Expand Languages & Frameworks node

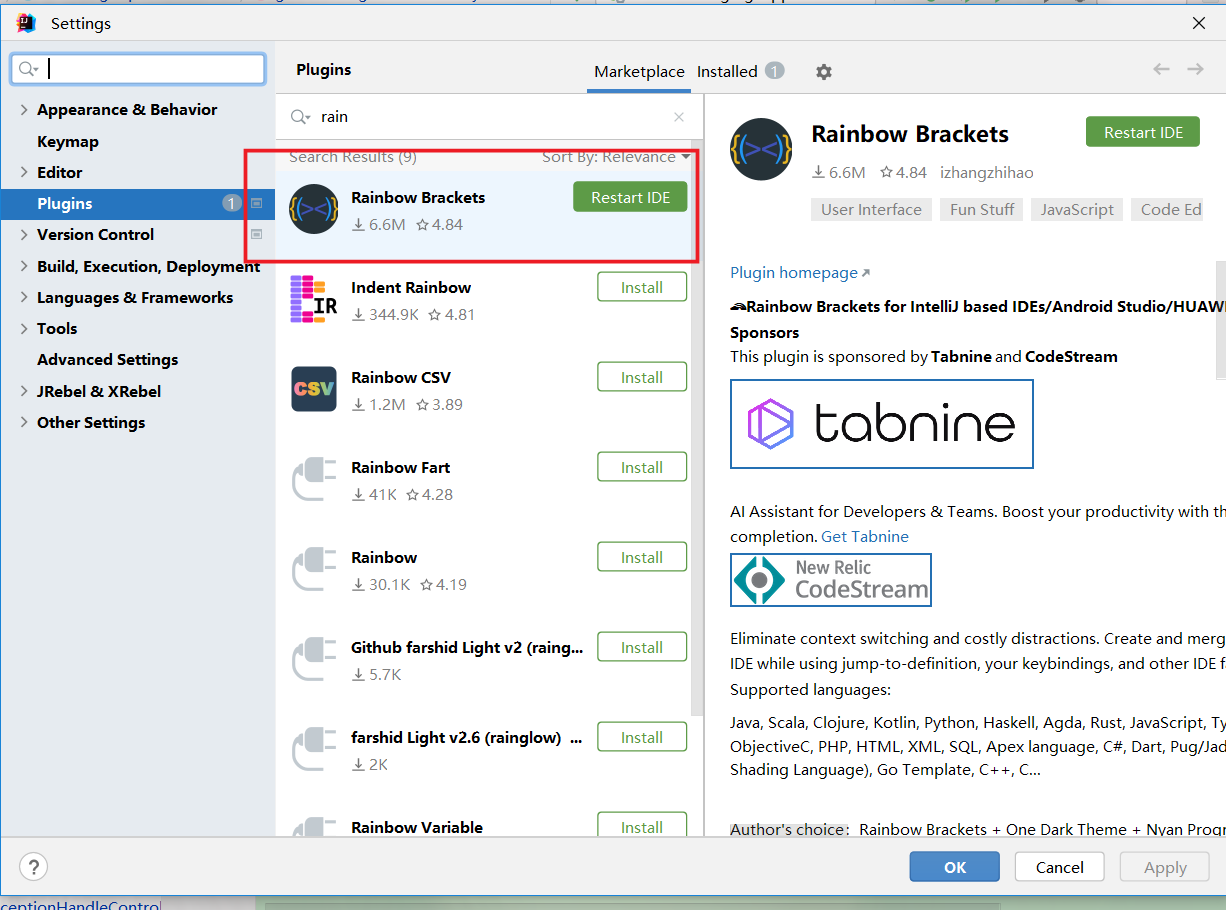click(24, 298)
